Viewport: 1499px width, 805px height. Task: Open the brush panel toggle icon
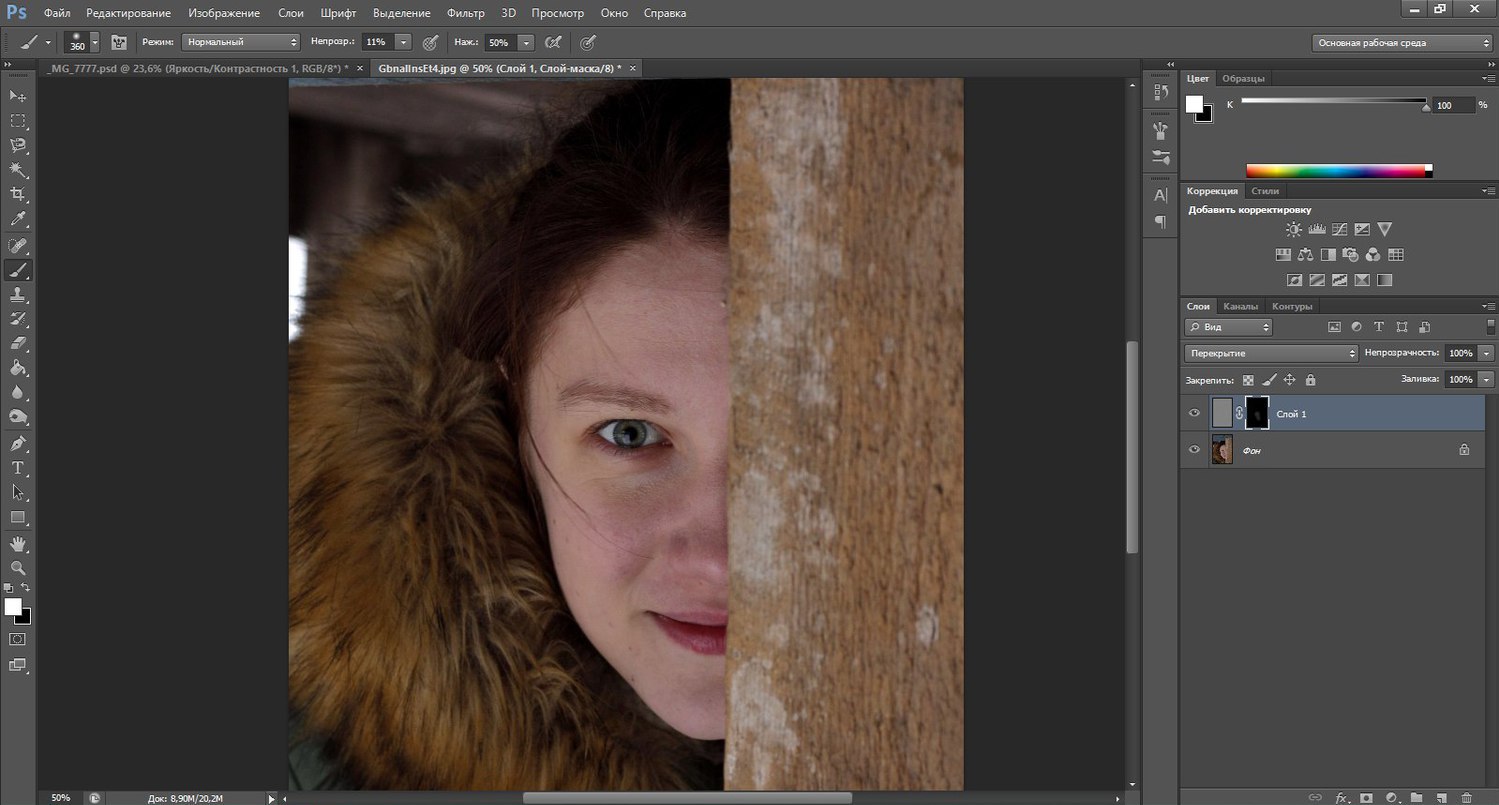pyautogui.click(x=119, y=43)
